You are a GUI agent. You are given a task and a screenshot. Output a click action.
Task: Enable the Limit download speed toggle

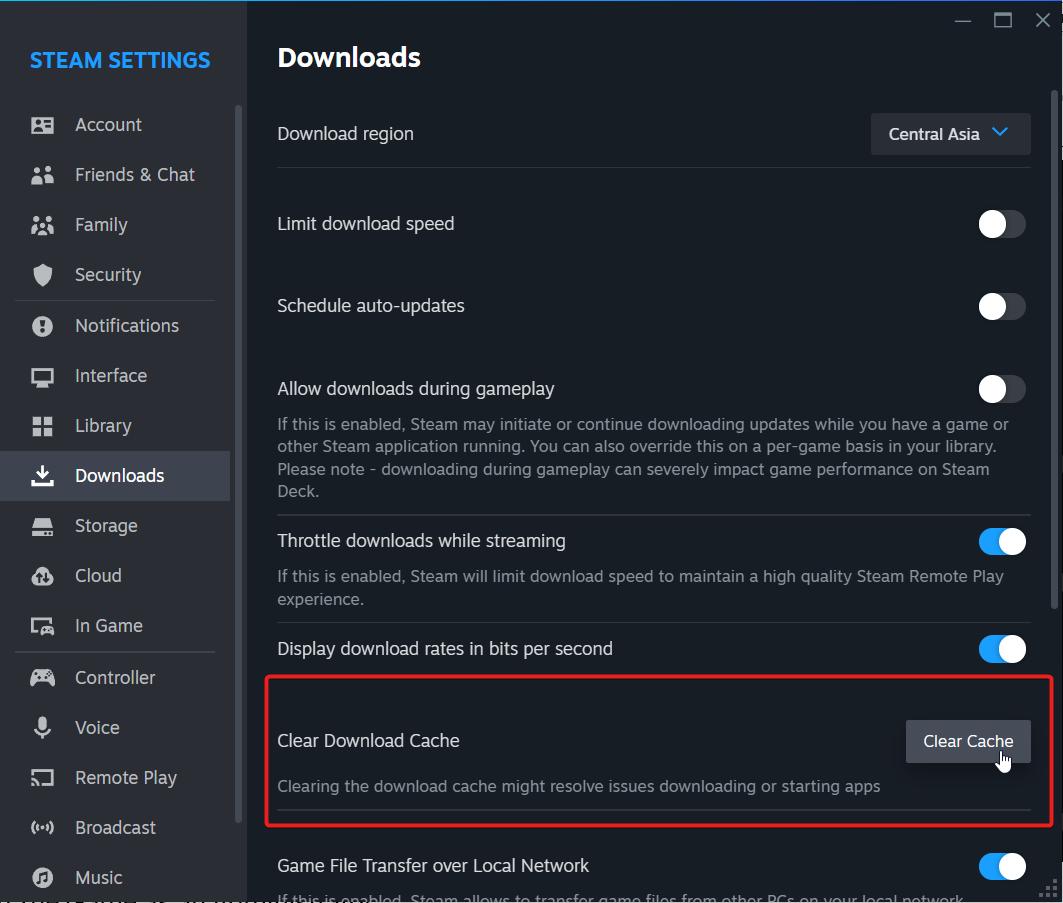1002,224
